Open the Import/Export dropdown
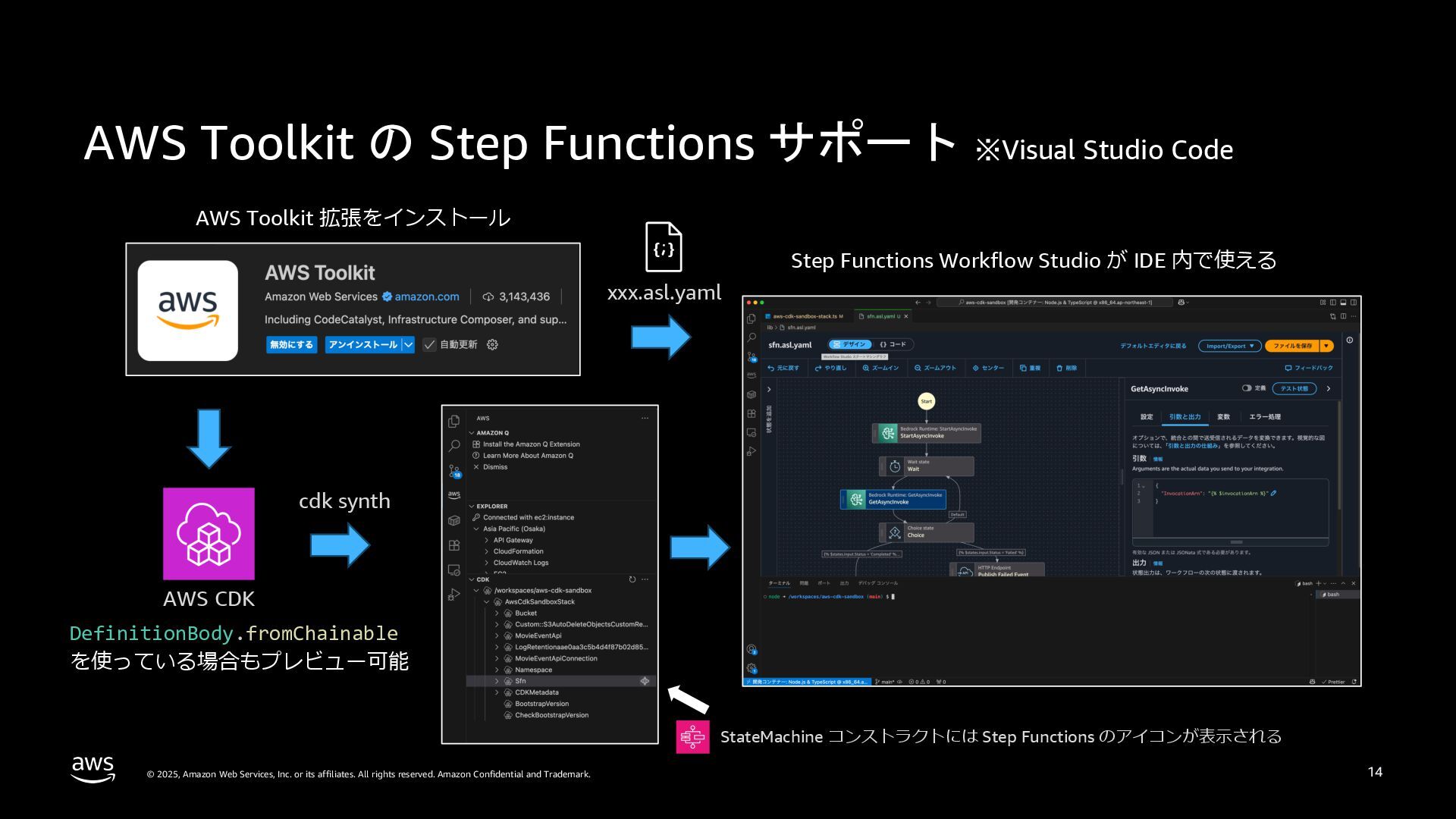The image size is (1456, 819). [1229, 346]
